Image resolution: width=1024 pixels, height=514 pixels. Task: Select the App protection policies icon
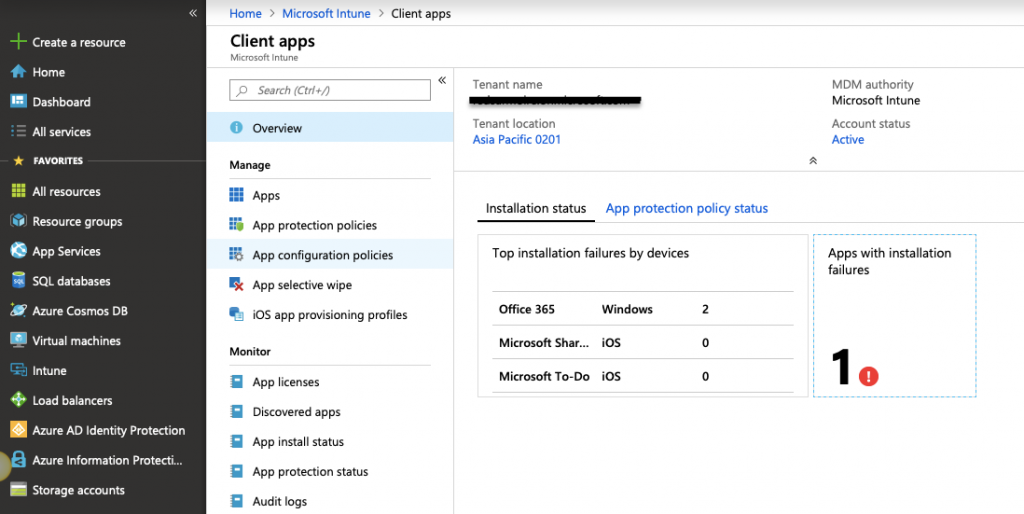pyautogui.click(x=237, y=225)
